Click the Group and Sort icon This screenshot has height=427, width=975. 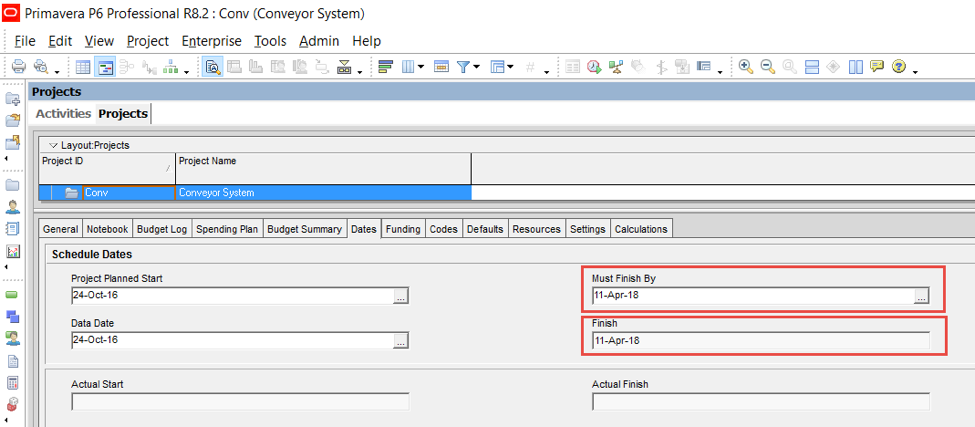[x=497, y=67]
